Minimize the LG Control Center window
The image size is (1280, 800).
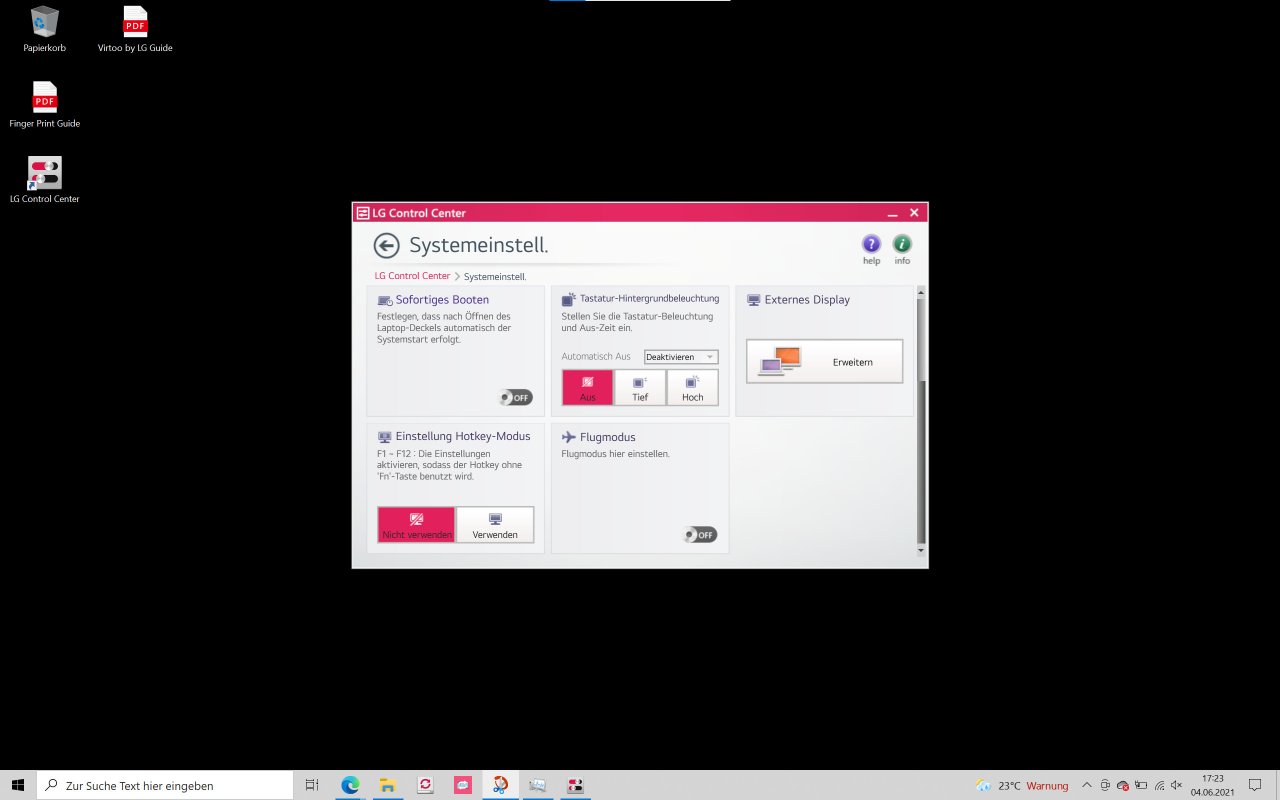point(892,213)
